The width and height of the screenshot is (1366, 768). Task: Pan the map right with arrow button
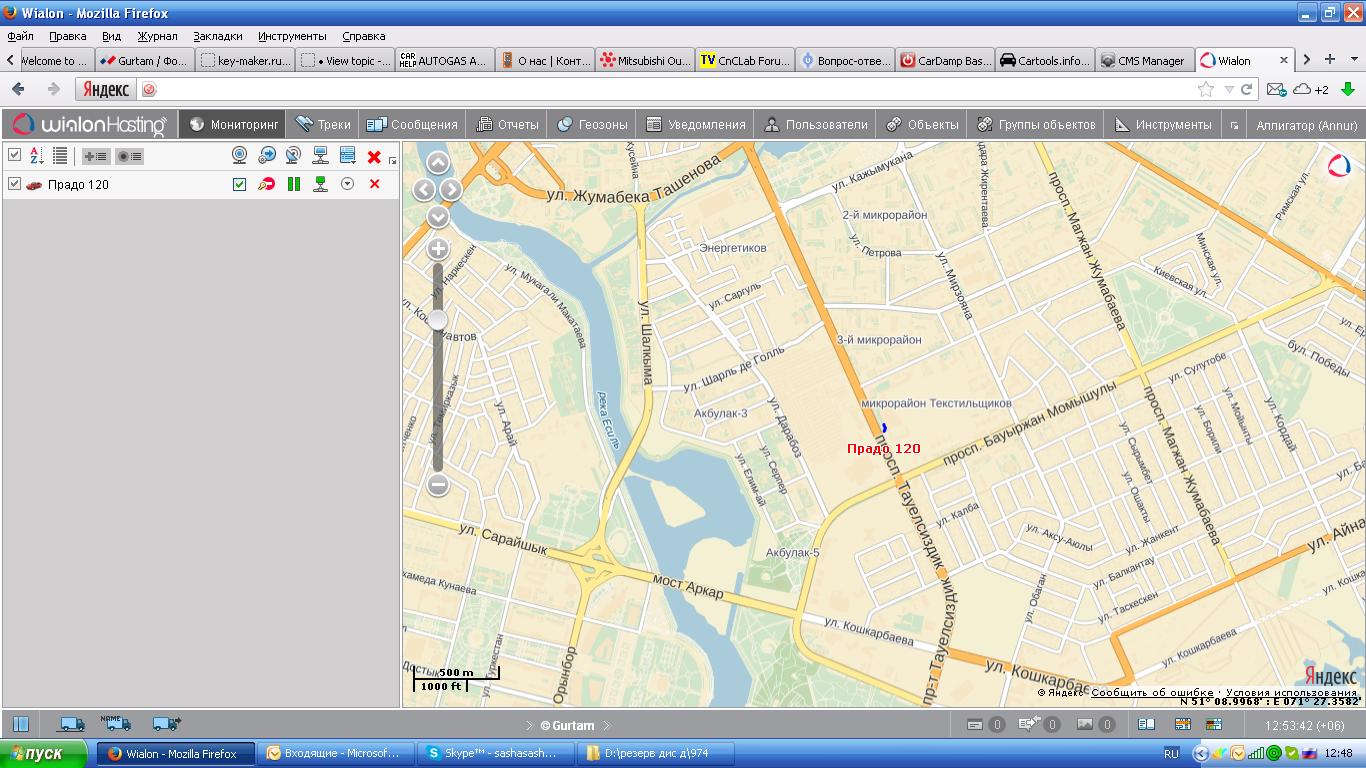coord(451,190)
